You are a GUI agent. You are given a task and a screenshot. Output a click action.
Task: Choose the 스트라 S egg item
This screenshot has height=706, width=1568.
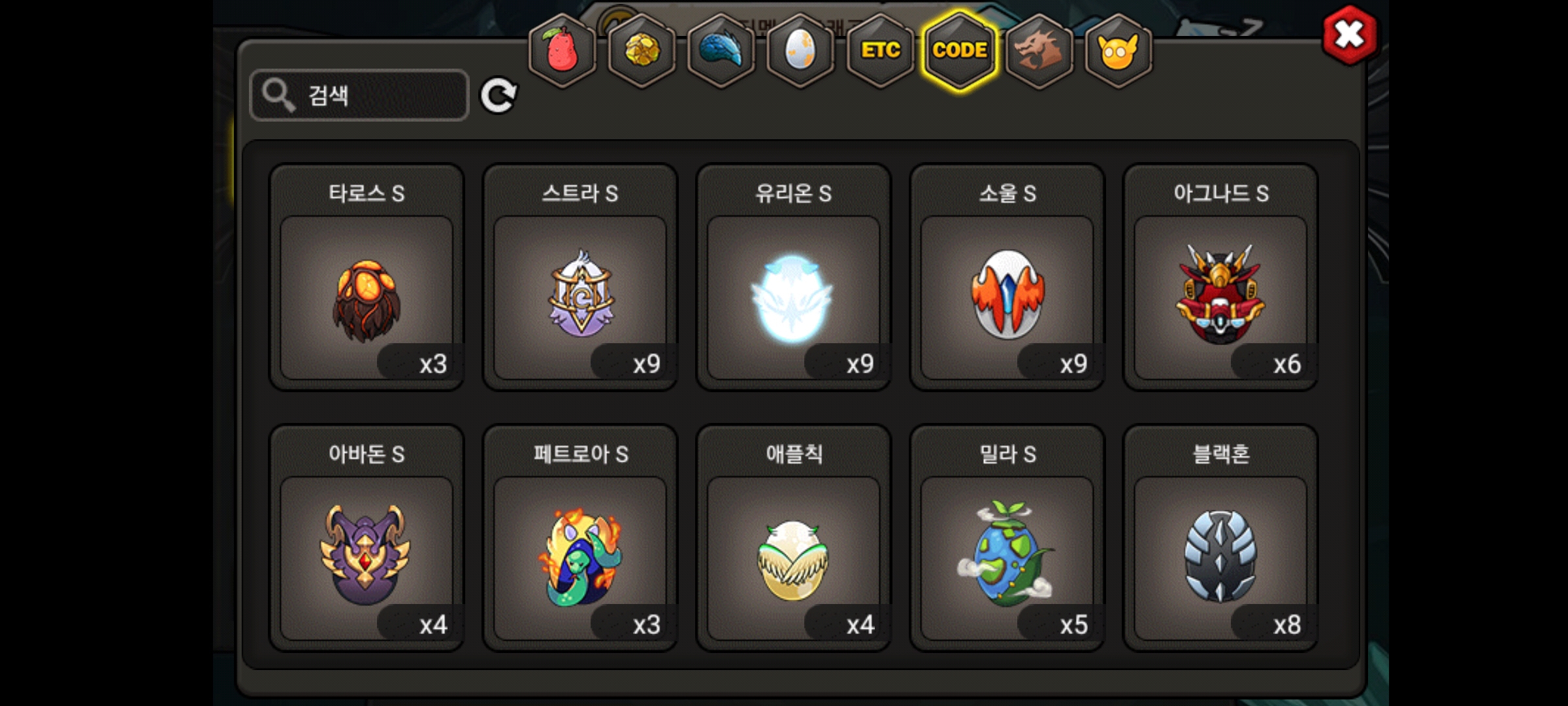[x=580, y=277]
